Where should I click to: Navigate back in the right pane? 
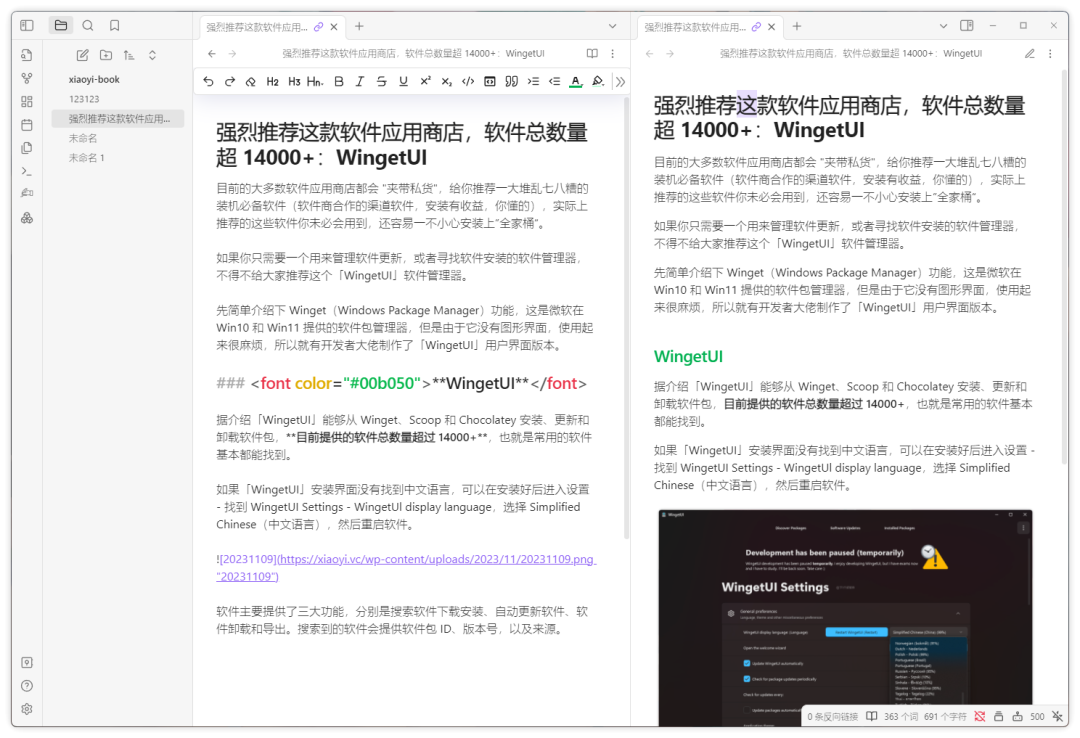pos(650,53)
